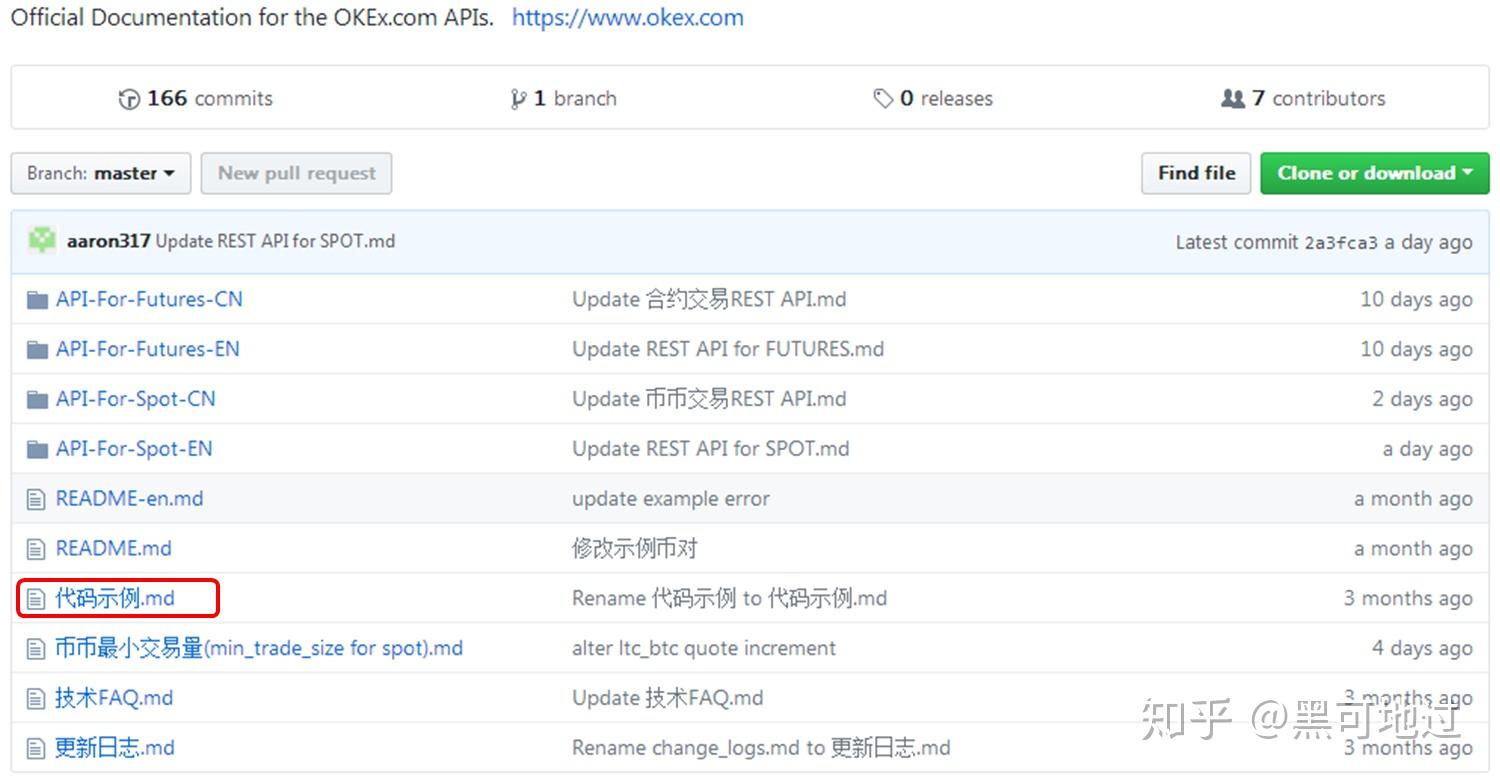The image size is (1500, 780).
Task: Click the tag icon beside 0 releases
Action: 884,97
